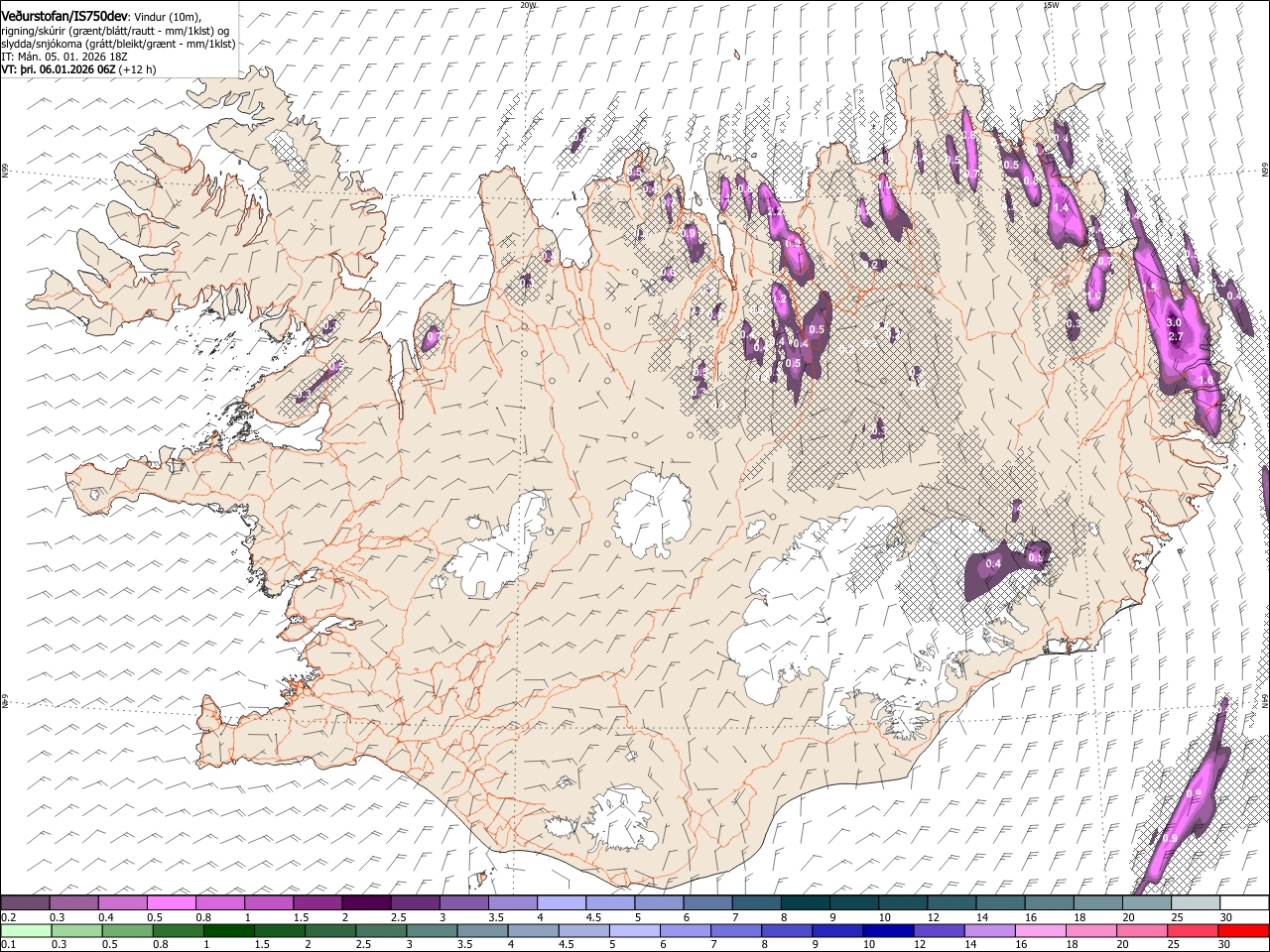Select the 2.7 snowfall value label
1270x952 pixels.
1176,337
